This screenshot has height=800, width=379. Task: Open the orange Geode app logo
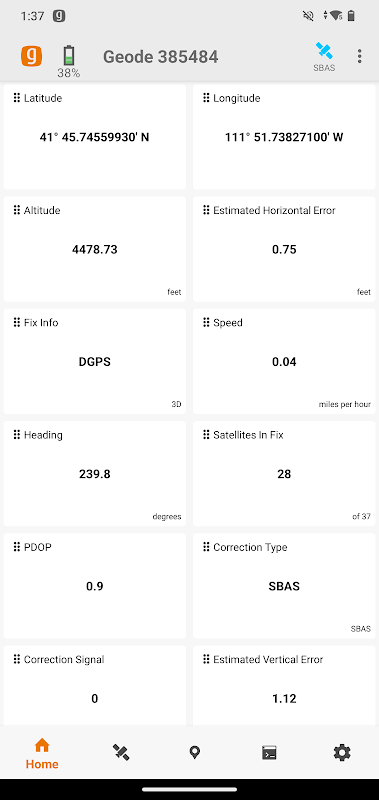coord(31,56)
